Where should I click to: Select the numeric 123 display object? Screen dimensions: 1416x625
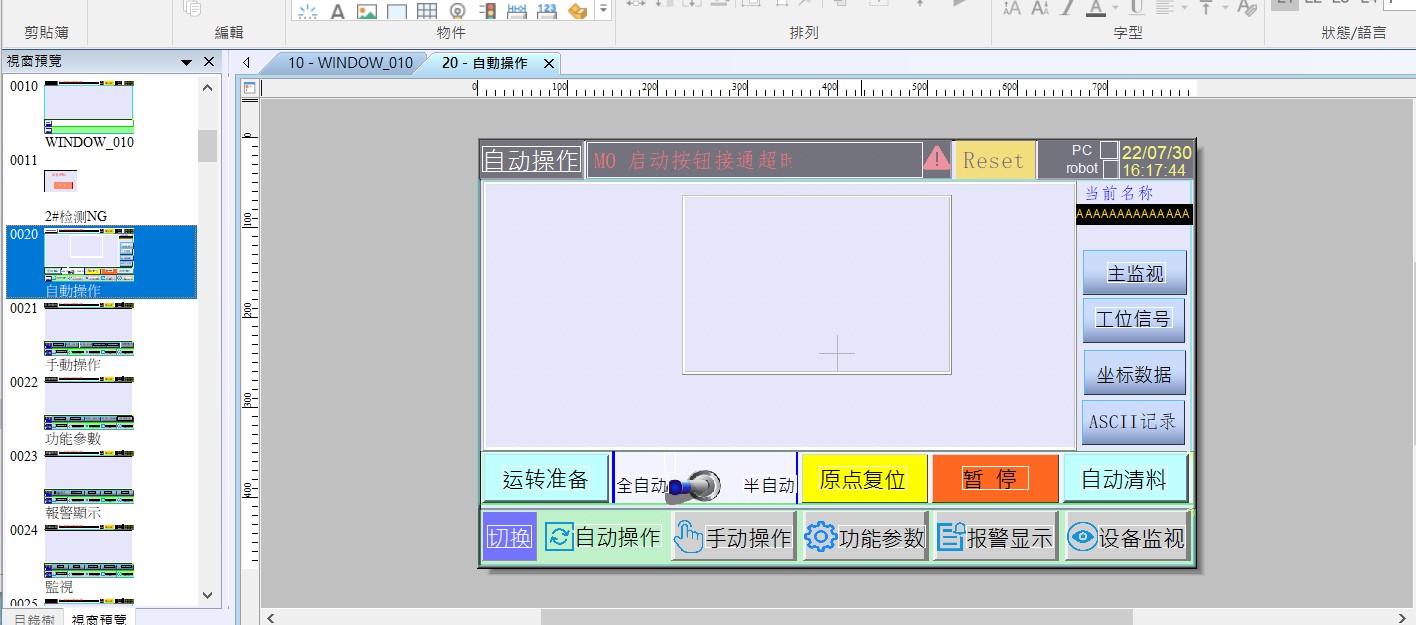tap(546, 11)
